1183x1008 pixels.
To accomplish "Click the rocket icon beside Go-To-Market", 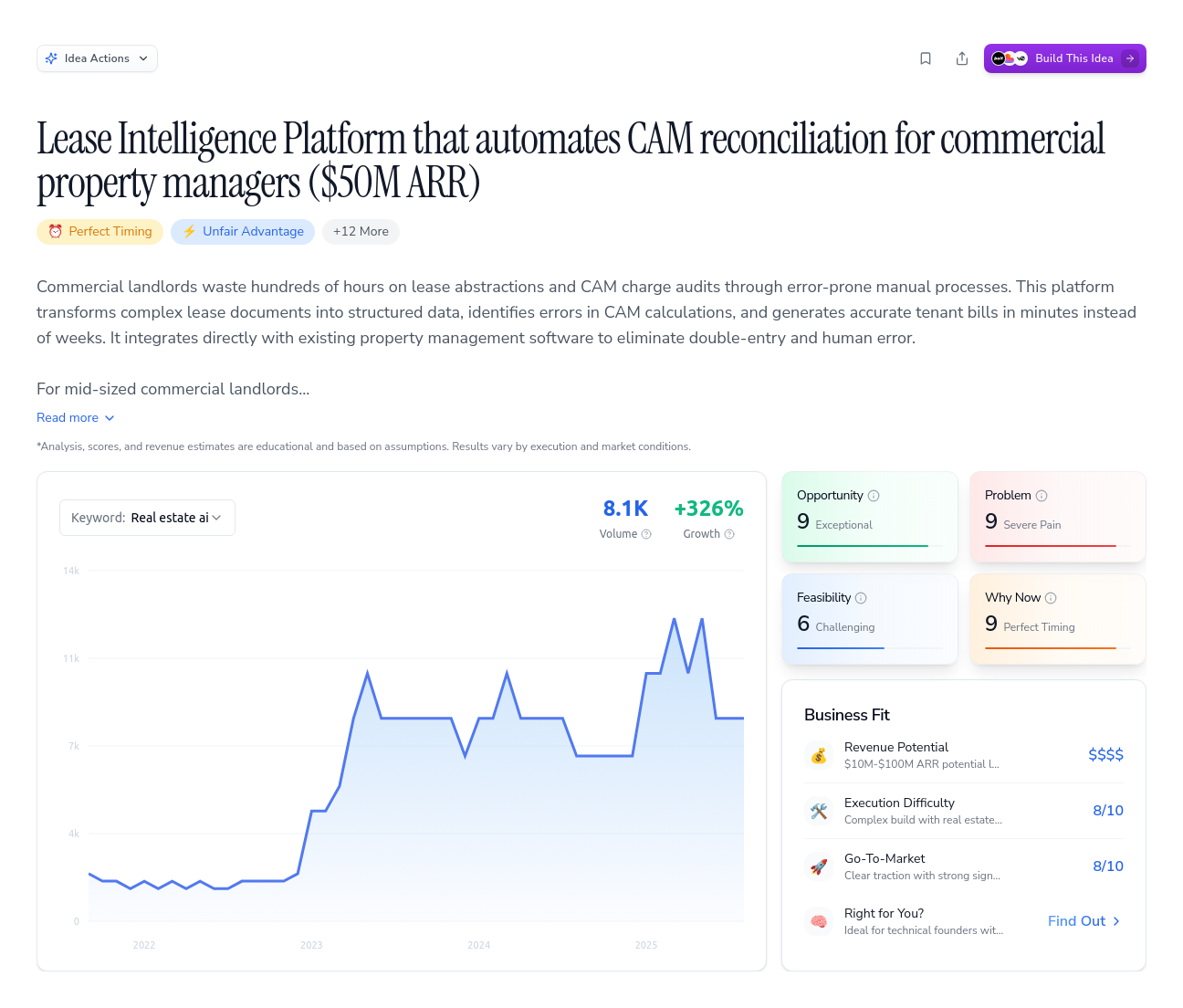I will click(x=819, y=866).
